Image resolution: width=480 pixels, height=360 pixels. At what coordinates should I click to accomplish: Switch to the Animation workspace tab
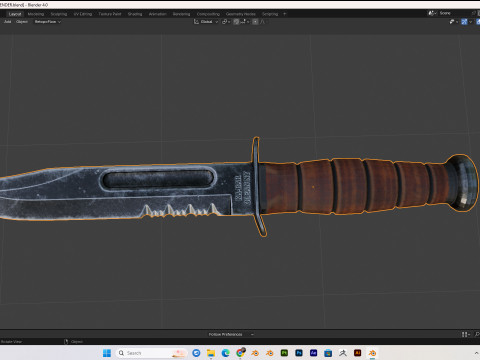pyautogui.click(x=157, y=14)
